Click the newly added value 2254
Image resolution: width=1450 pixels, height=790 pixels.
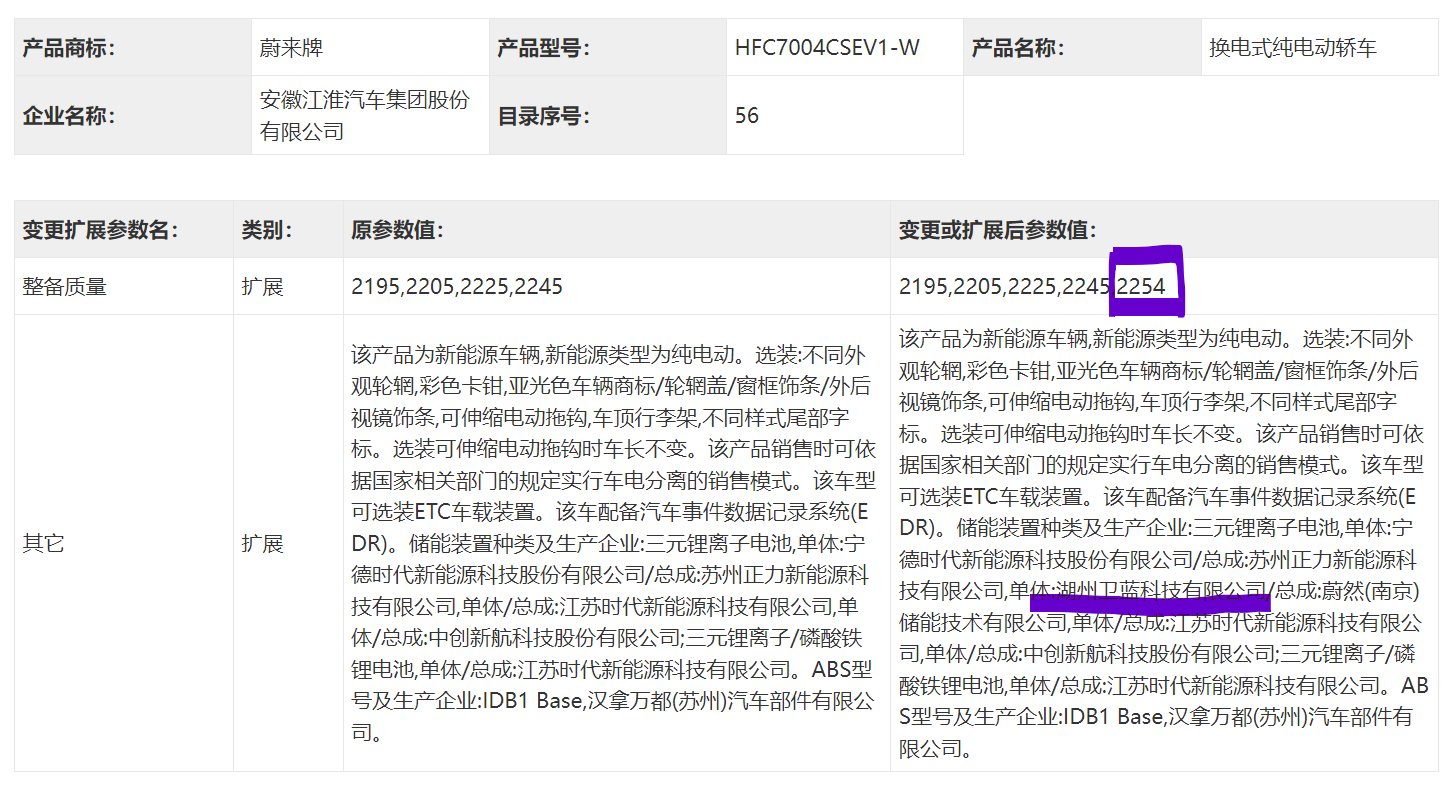tap(1141, 287)
